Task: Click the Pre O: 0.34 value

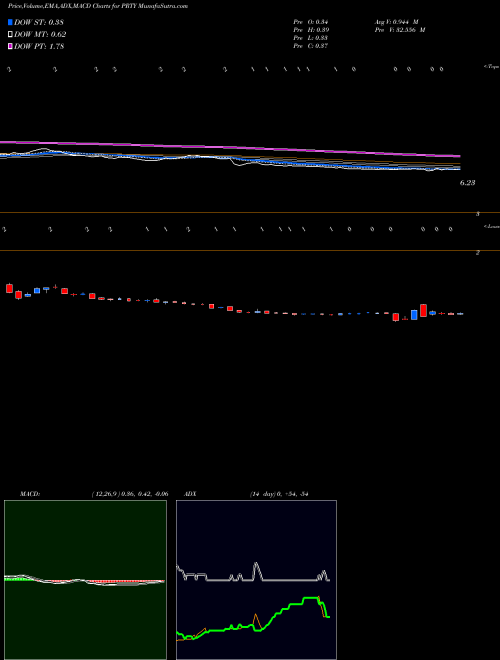Action: coord(311,22)
